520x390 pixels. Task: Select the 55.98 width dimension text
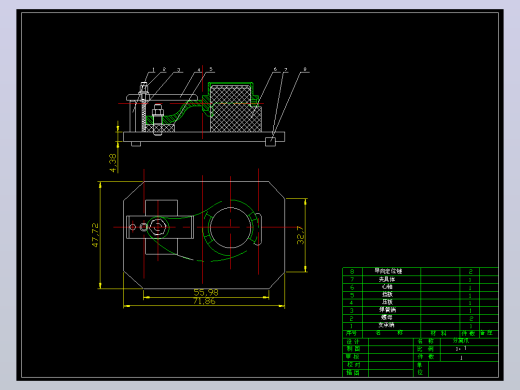coord(206,292)
